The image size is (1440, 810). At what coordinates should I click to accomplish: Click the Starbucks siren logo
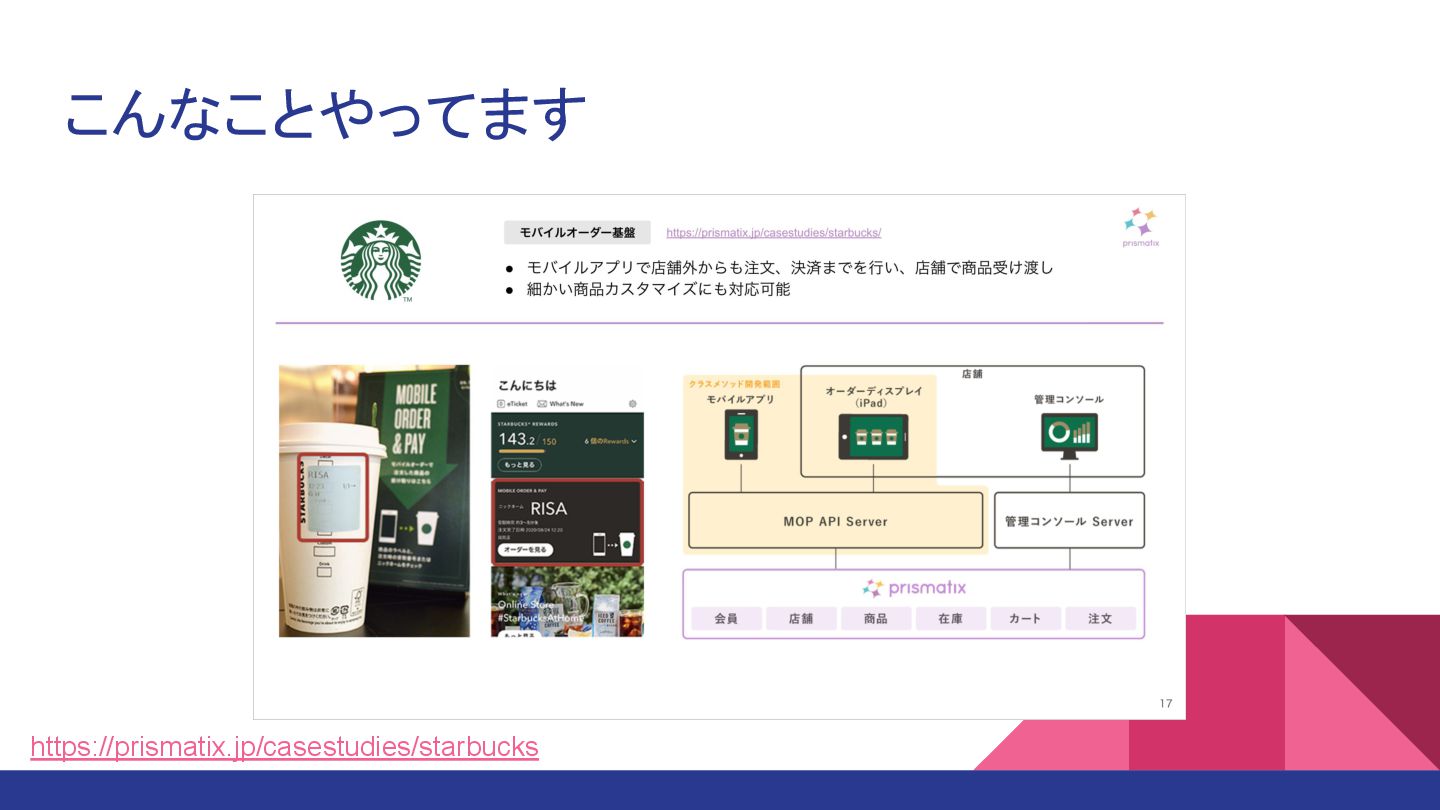pyautogui.click(x=380, y=260)
